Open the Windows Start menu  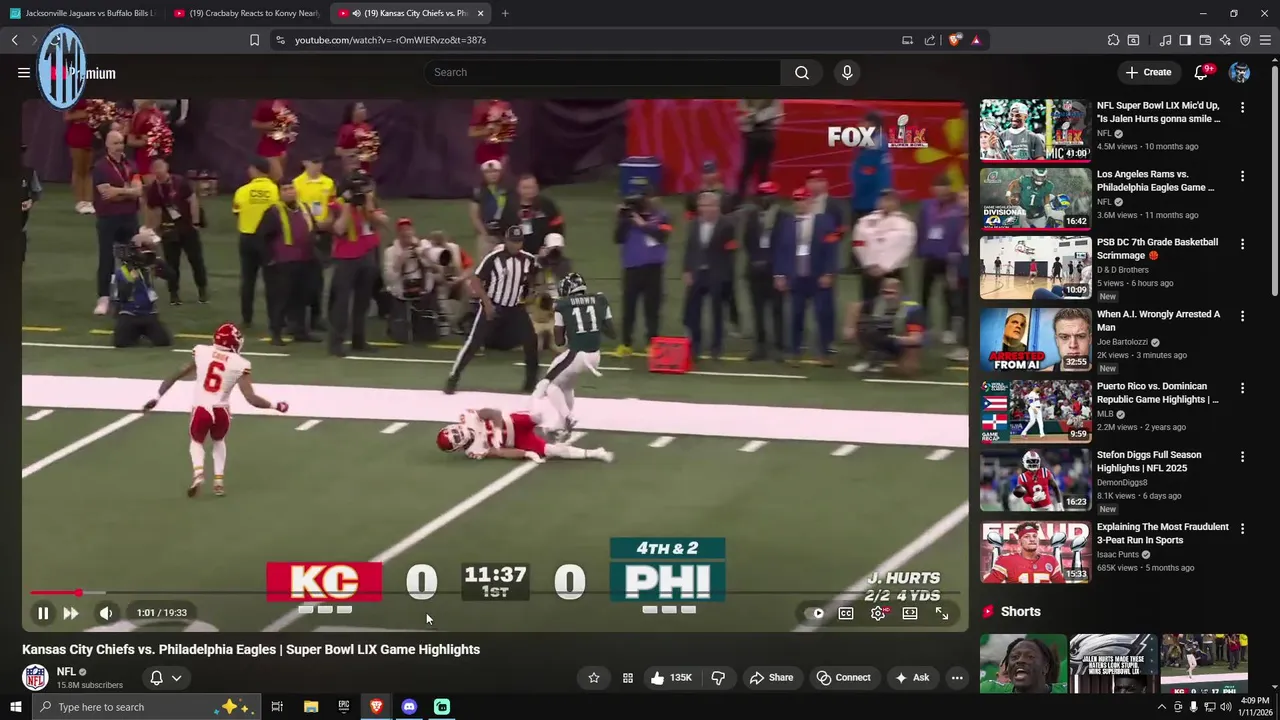(x=15, y=707)
